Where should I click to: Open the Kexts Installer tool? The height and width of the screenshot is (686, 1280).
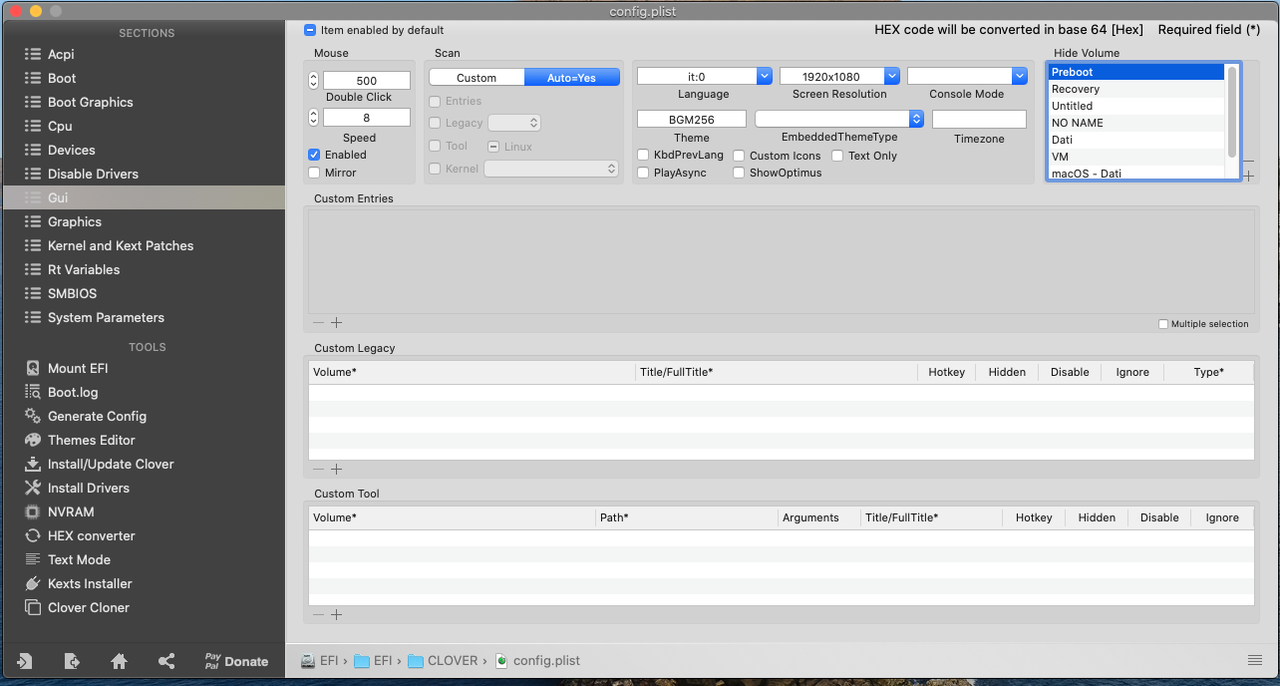(90, 584)
